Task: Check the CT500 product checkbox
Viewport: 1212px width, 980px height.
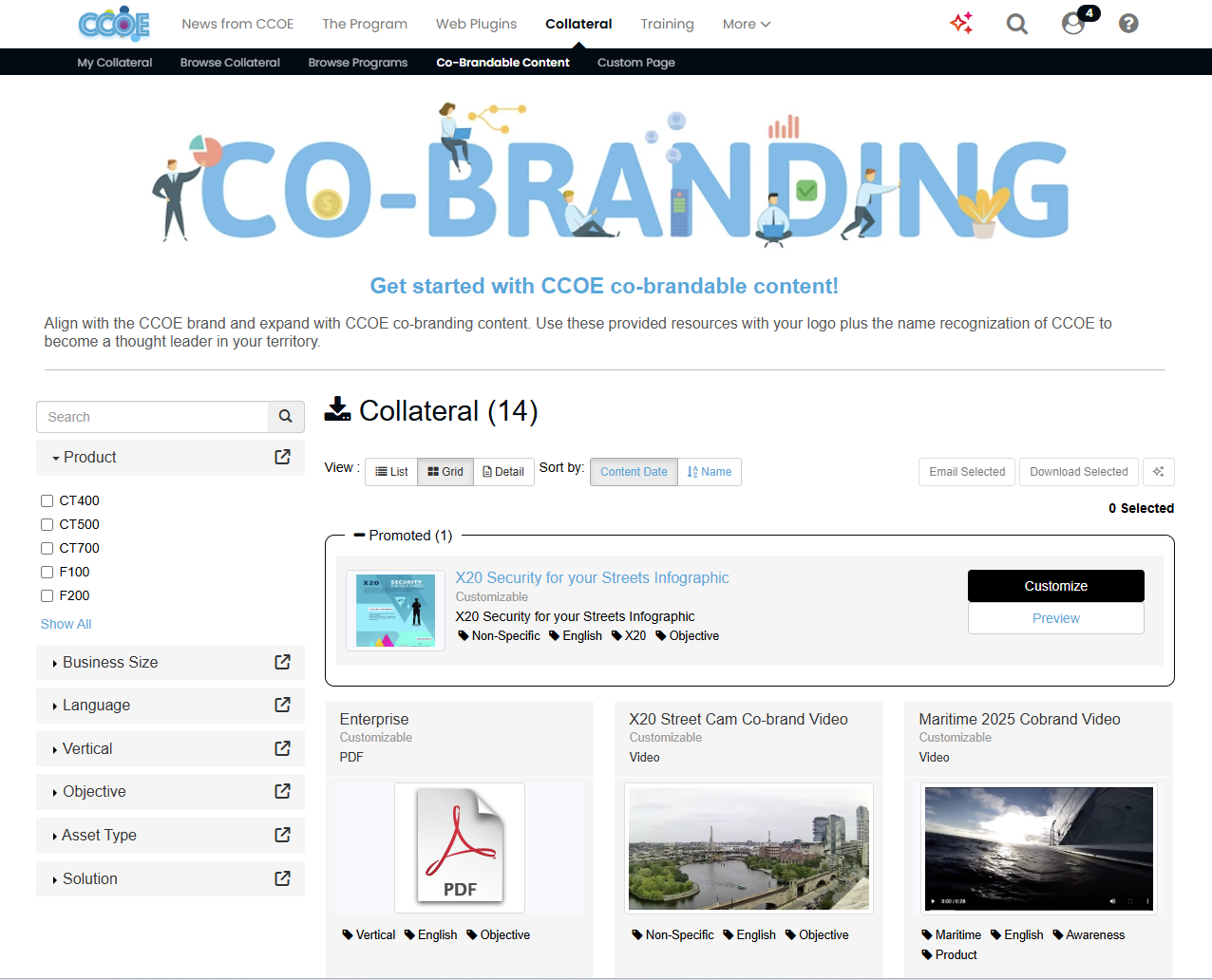Action: [x=47, y=524]
